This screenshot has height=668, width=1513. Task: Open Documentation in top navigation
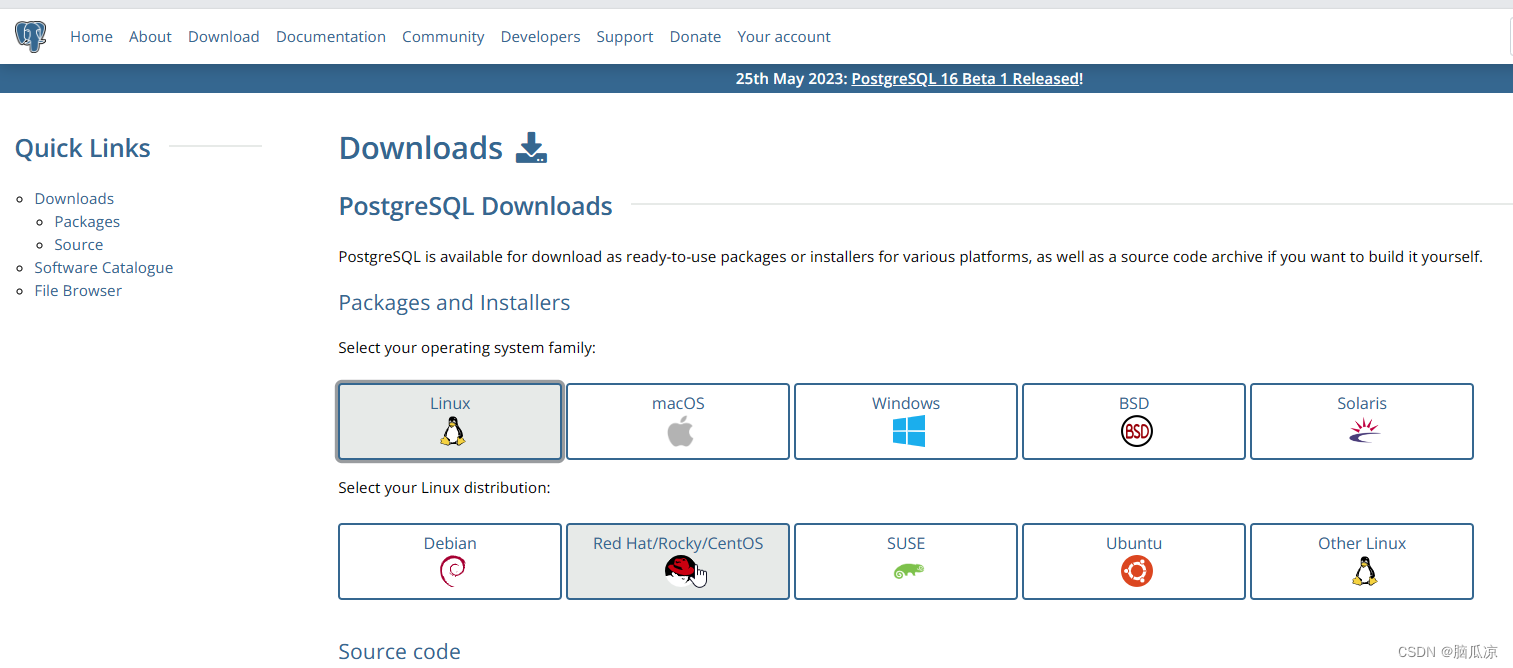pos(331,37)
